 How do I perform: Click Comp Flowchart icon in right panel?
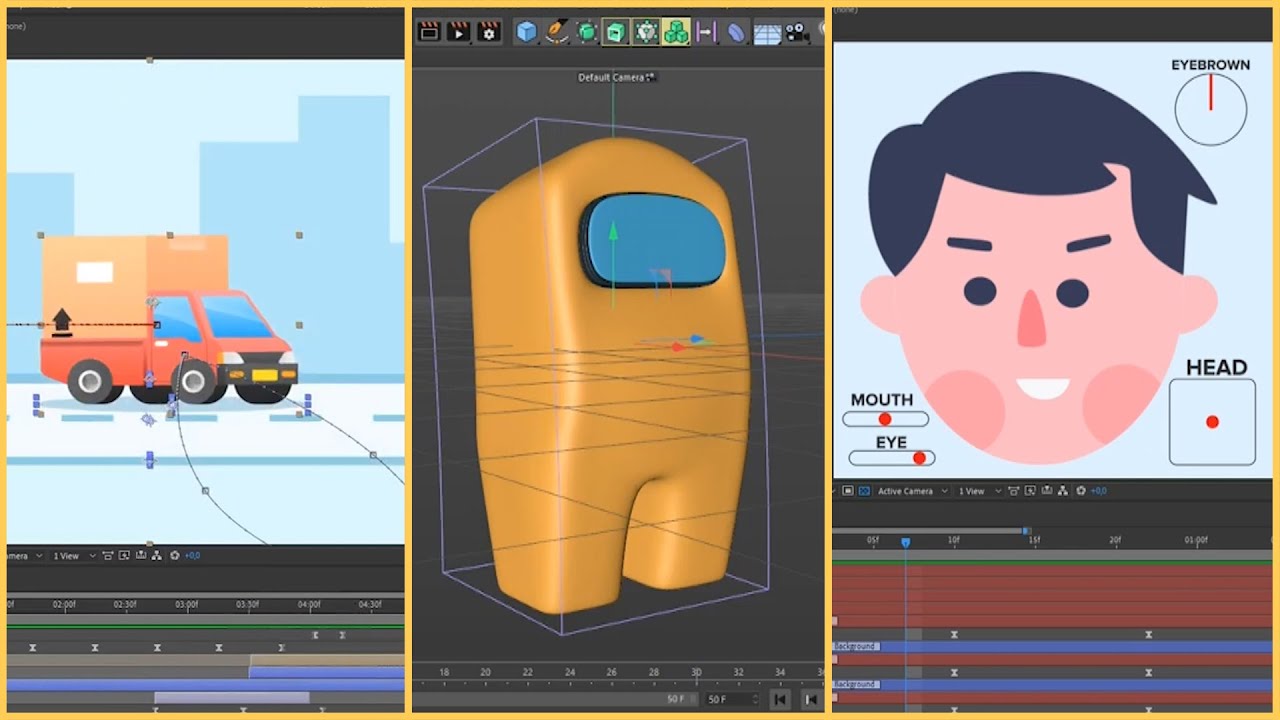click(1063, 491)
